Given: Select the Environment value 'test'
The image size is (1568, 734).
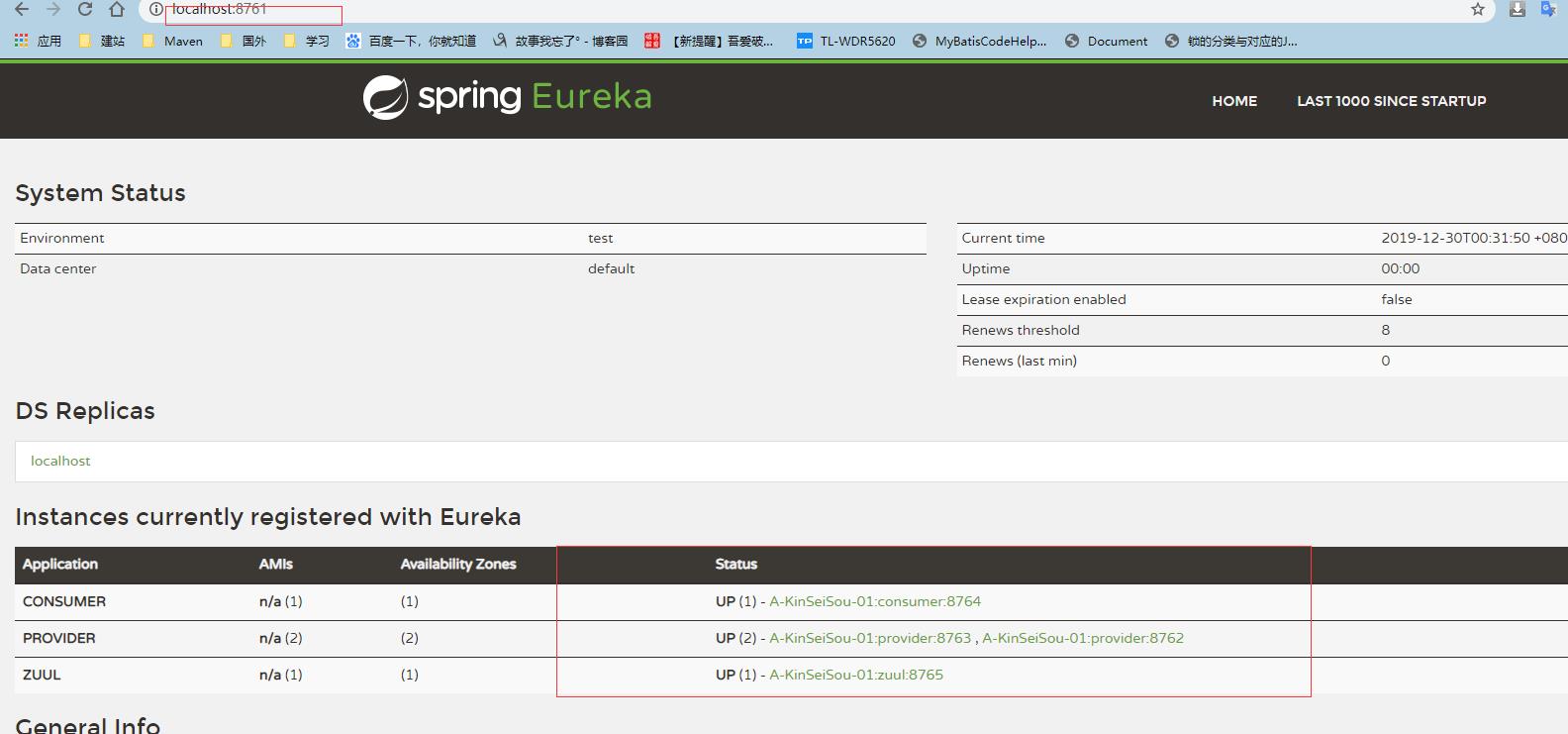Looking at the screenshot, I should [x=600, y=238].
